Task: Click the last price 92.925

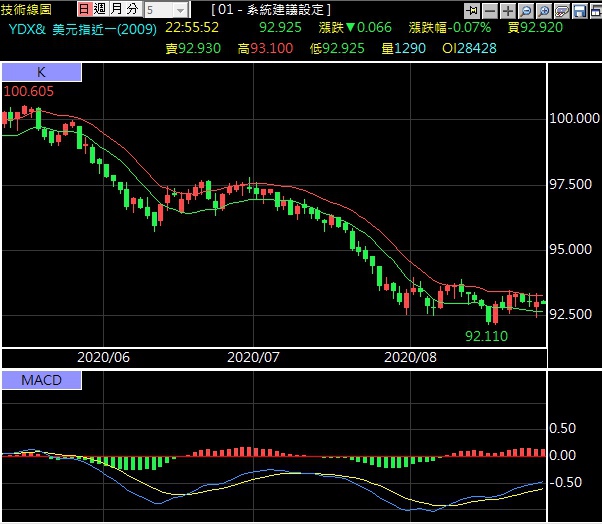Action: pos(280,27)
